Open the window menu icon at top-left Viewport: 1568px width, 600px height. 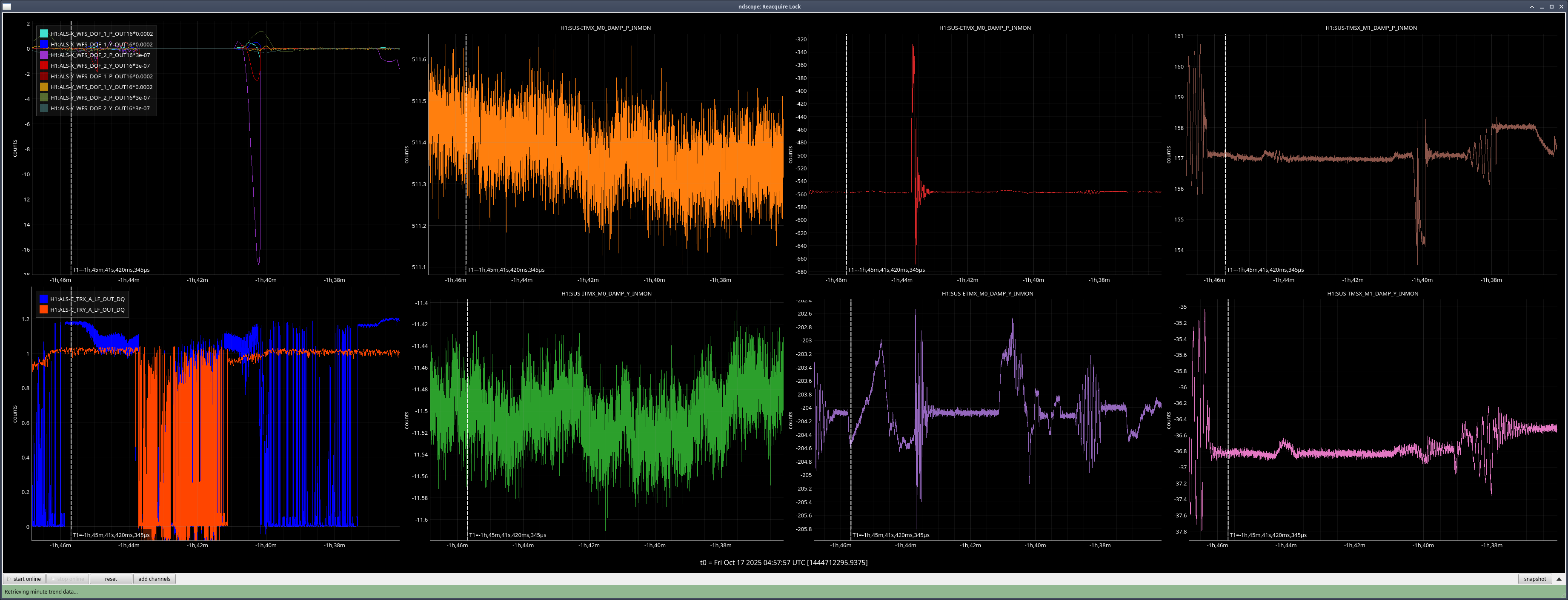pyautogui.click(x=7, y=7)
